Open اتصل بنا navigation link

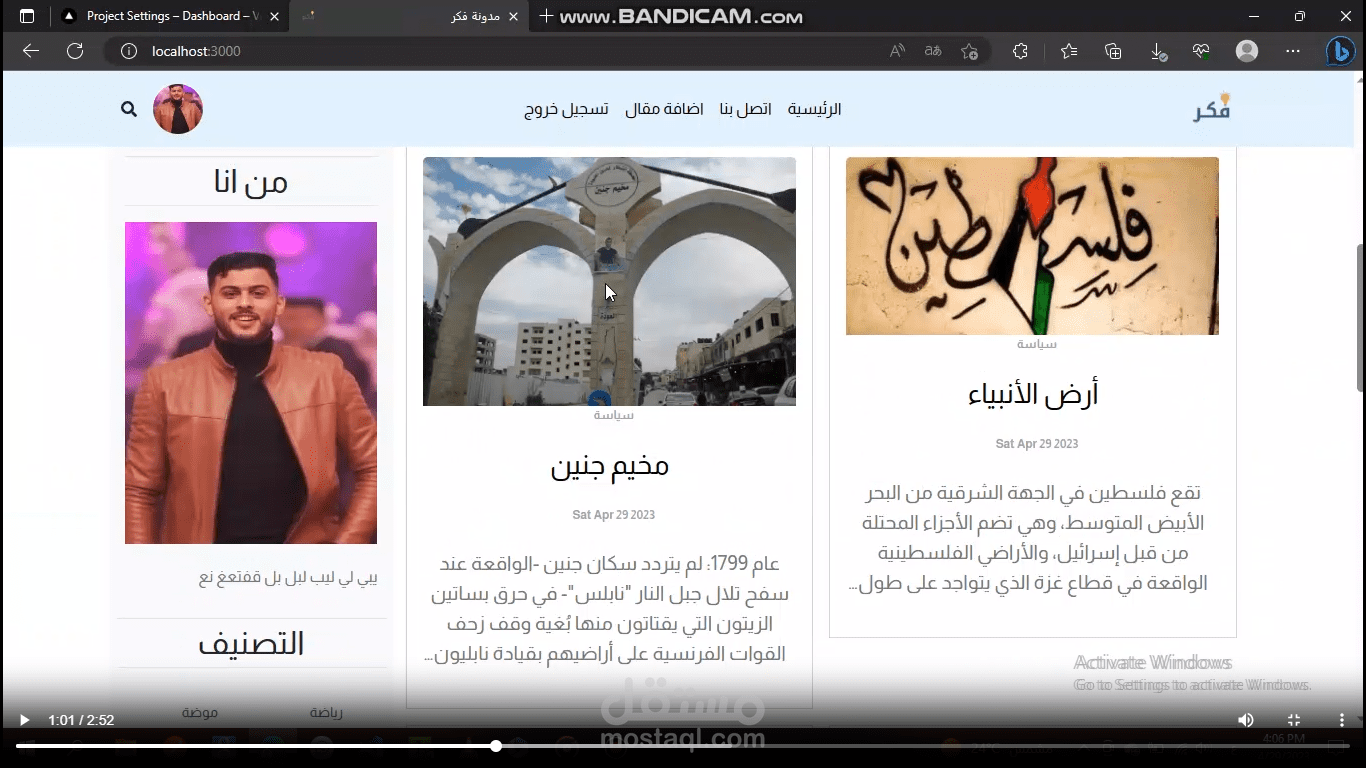coord(746,109)
